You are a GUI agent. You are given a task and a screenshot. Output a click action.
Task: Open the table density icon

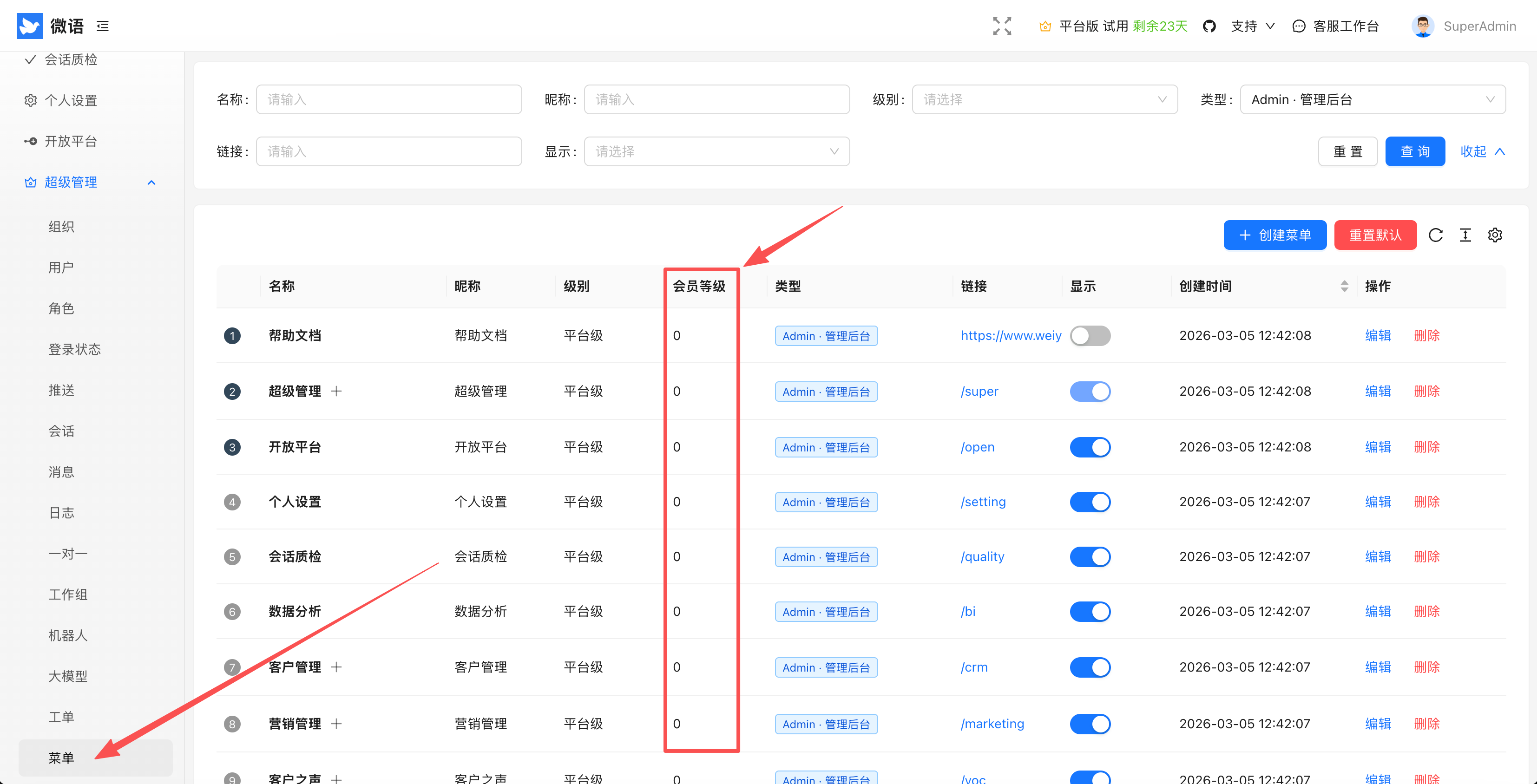pos(1465,235)
